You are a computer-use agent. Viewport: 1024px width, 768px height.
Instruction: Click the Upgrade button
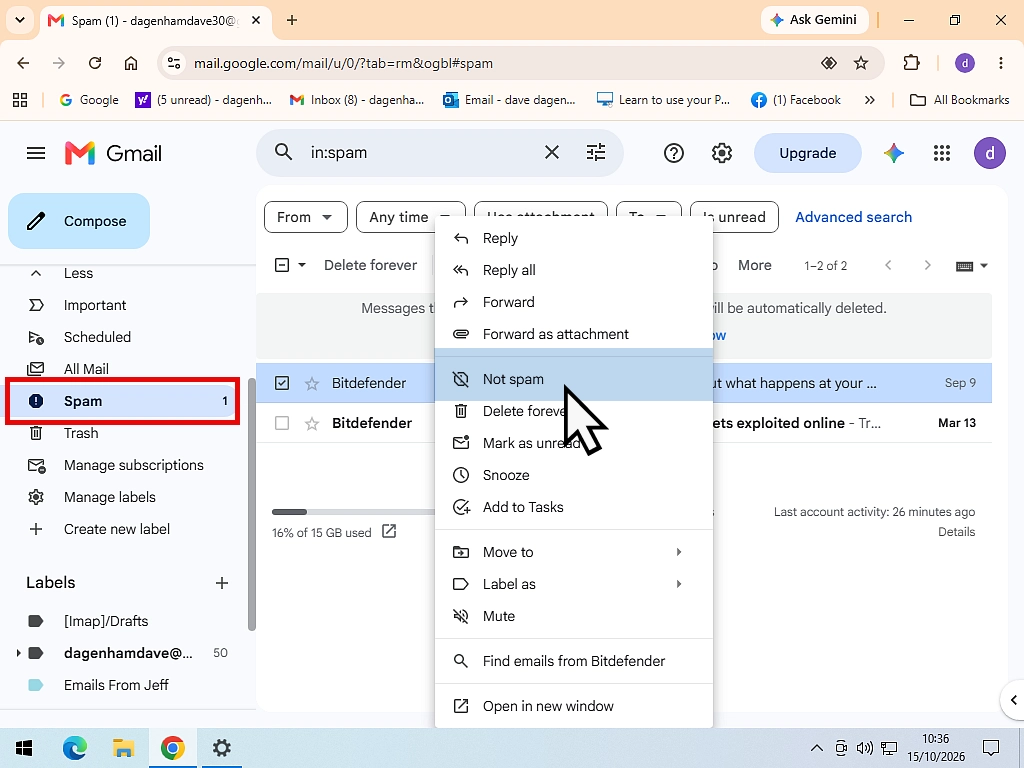click(x=808, y=153)
